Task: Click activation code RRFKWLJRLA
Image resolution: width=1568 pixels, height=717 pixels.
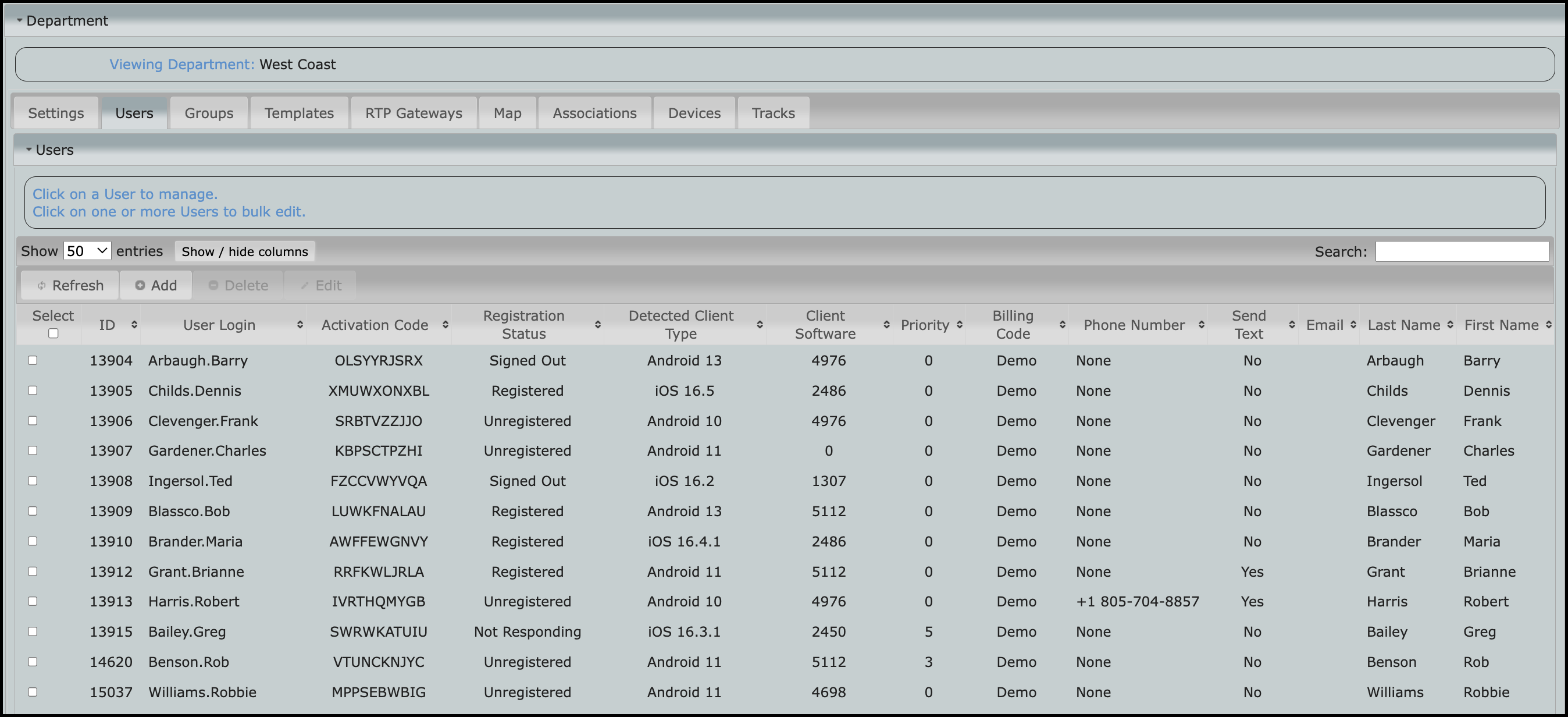Action: click(379, 572)
